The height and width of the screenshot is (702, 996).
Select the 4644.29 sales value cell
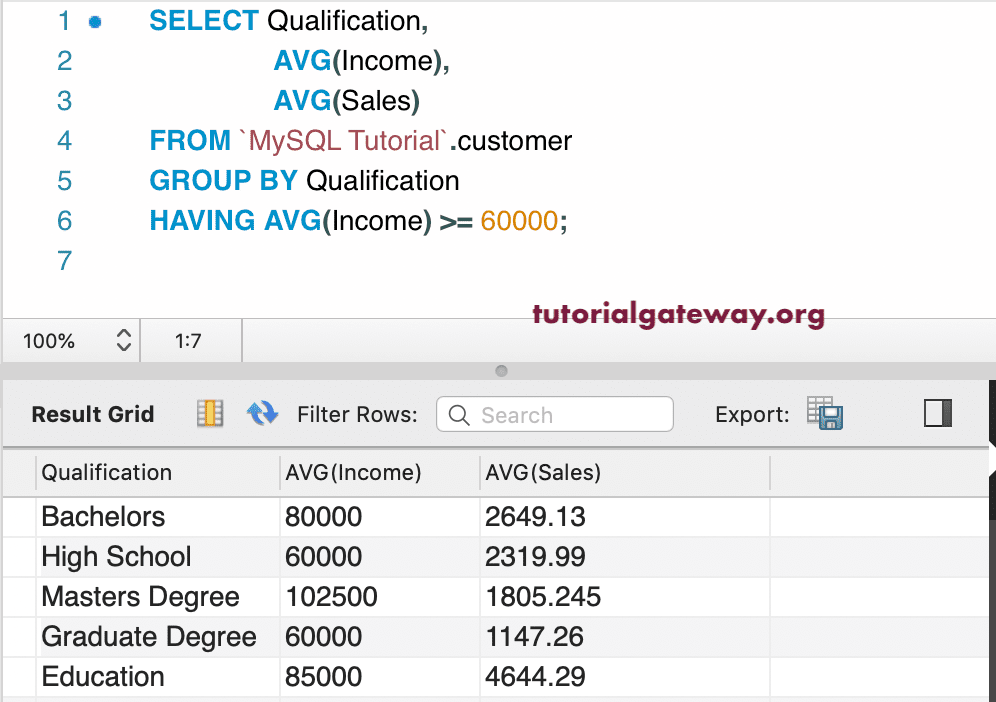[x=535, y=677]
